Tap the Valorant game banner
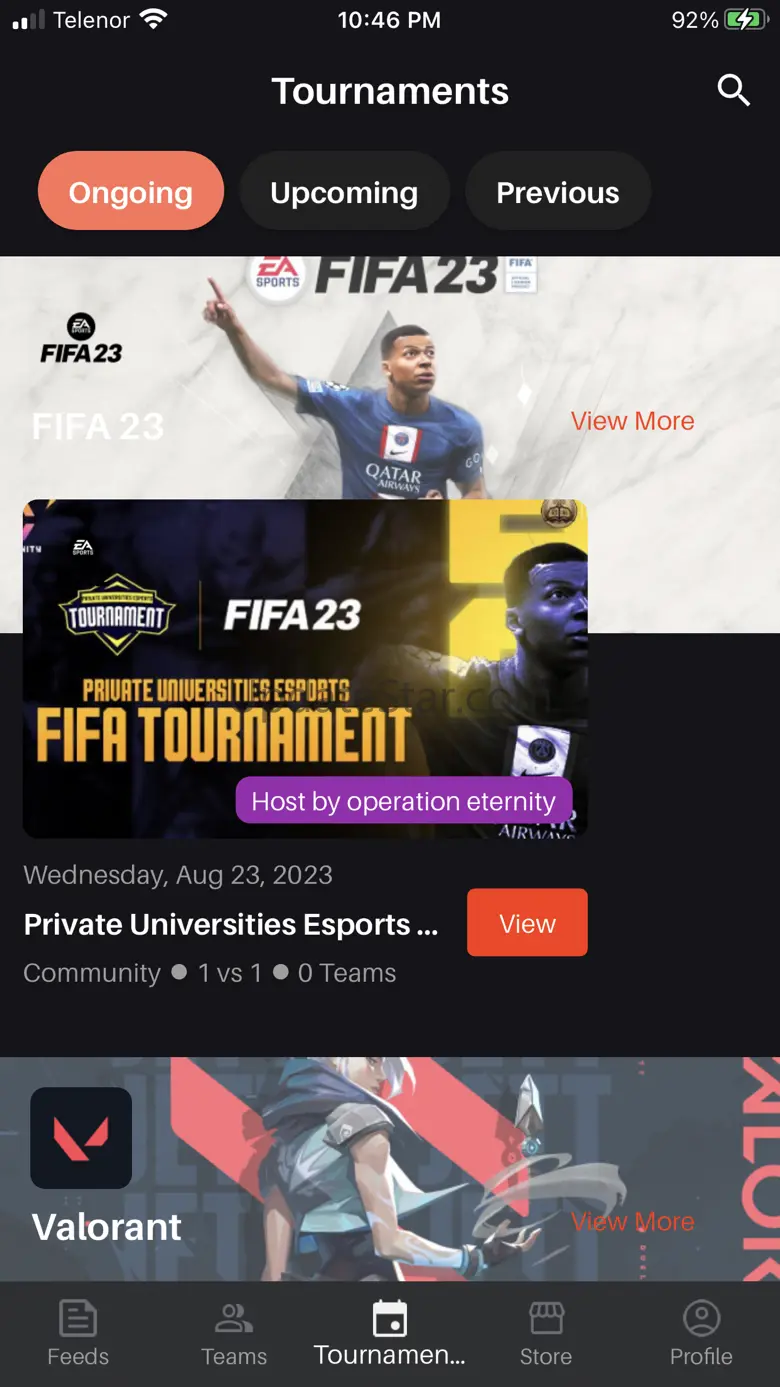This screenshot has height=1387, width=780. [x=390, y=1169]
